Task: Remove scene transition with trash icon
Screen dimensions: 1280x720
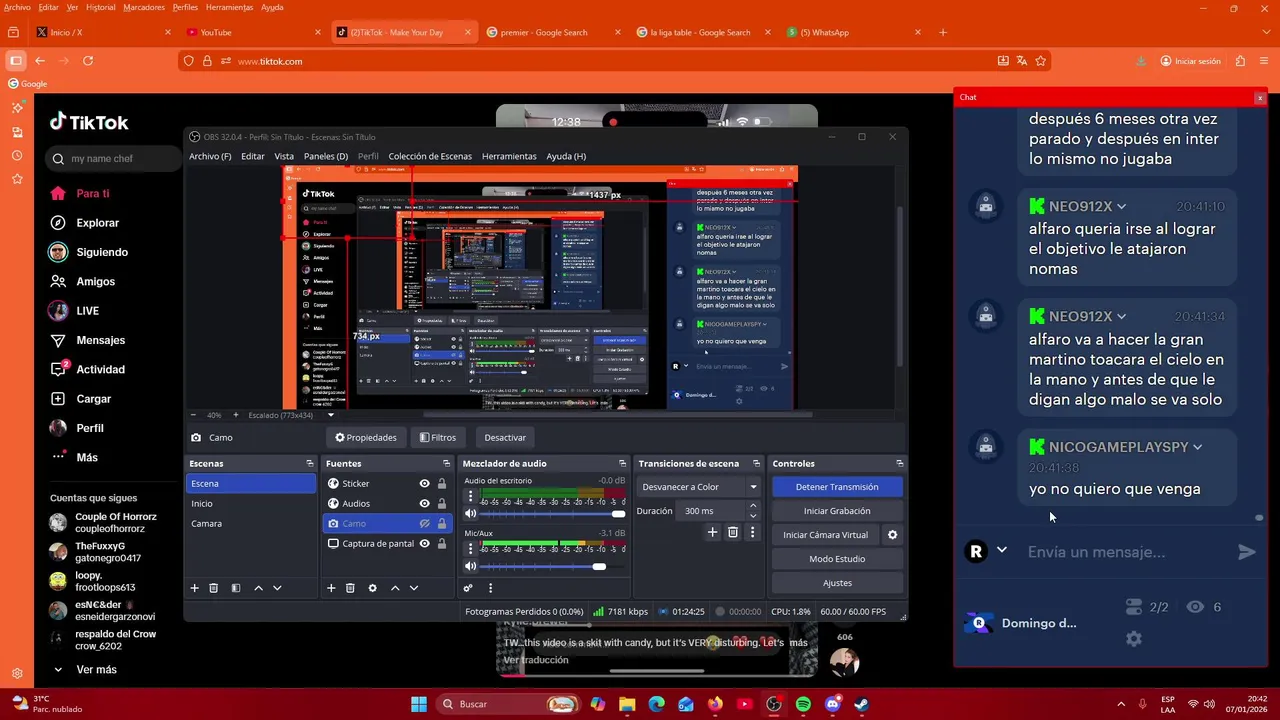Action: pyautogui.click(x=733, y=532)
